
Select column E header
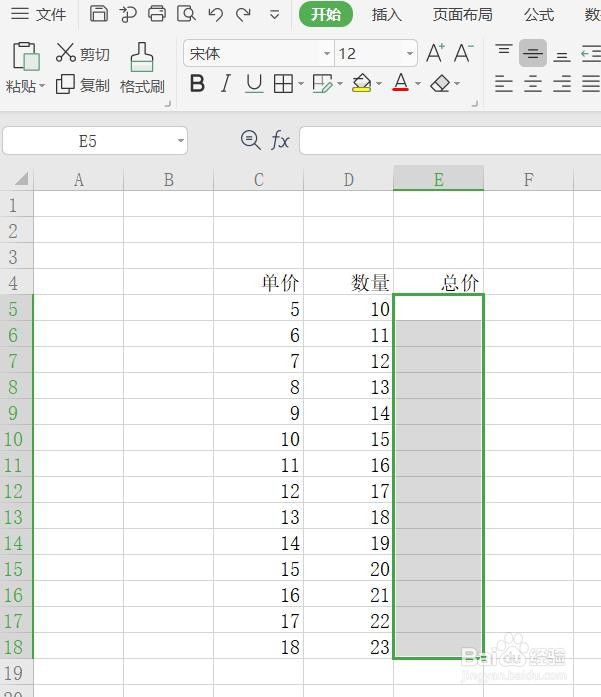[x=438, y=179]
